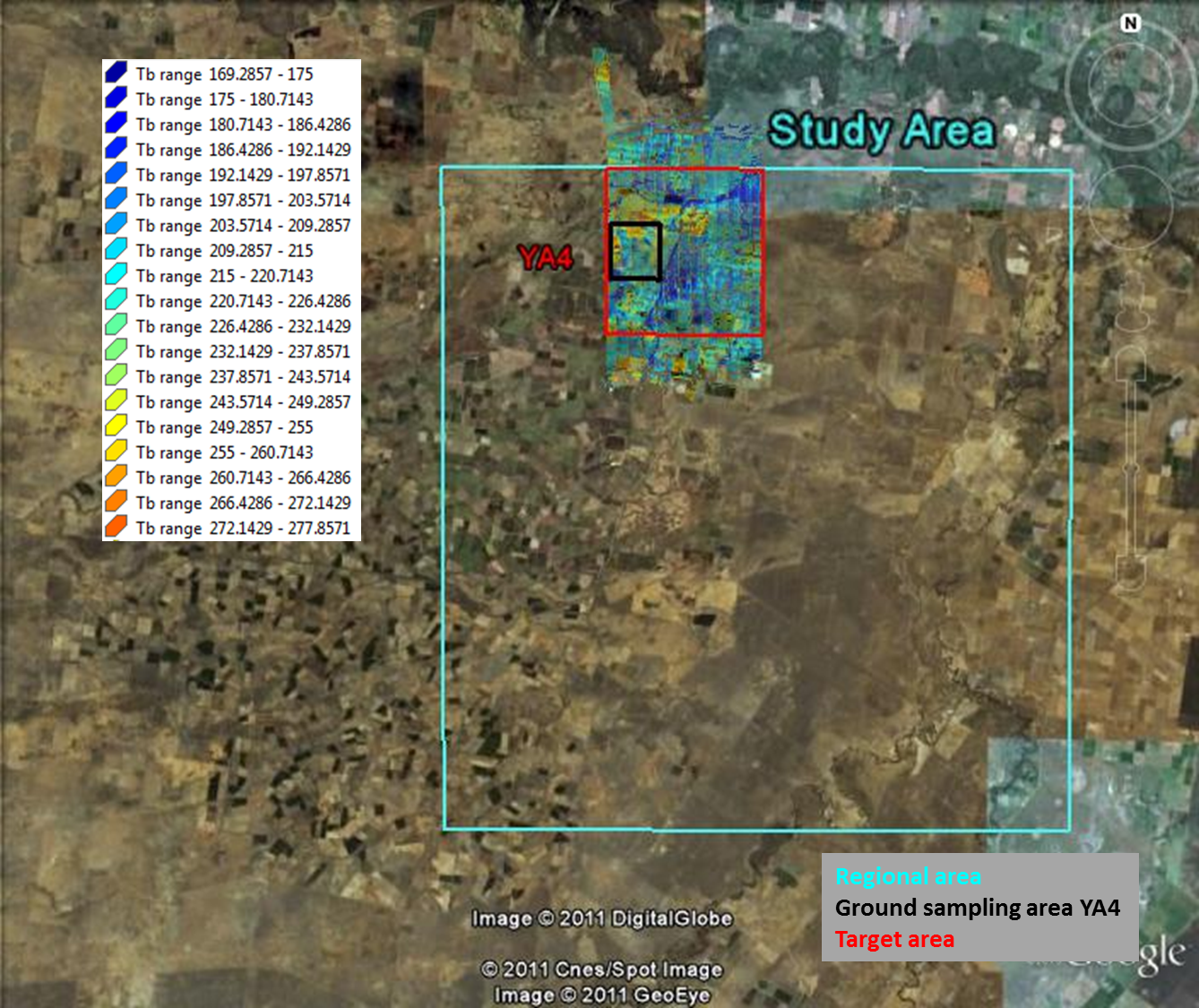The width and height of the screenshot is (1199, 1008).
Task: Select swatch for Tb range 272.1429 - 277.8571
Action: tap(116, 527)
